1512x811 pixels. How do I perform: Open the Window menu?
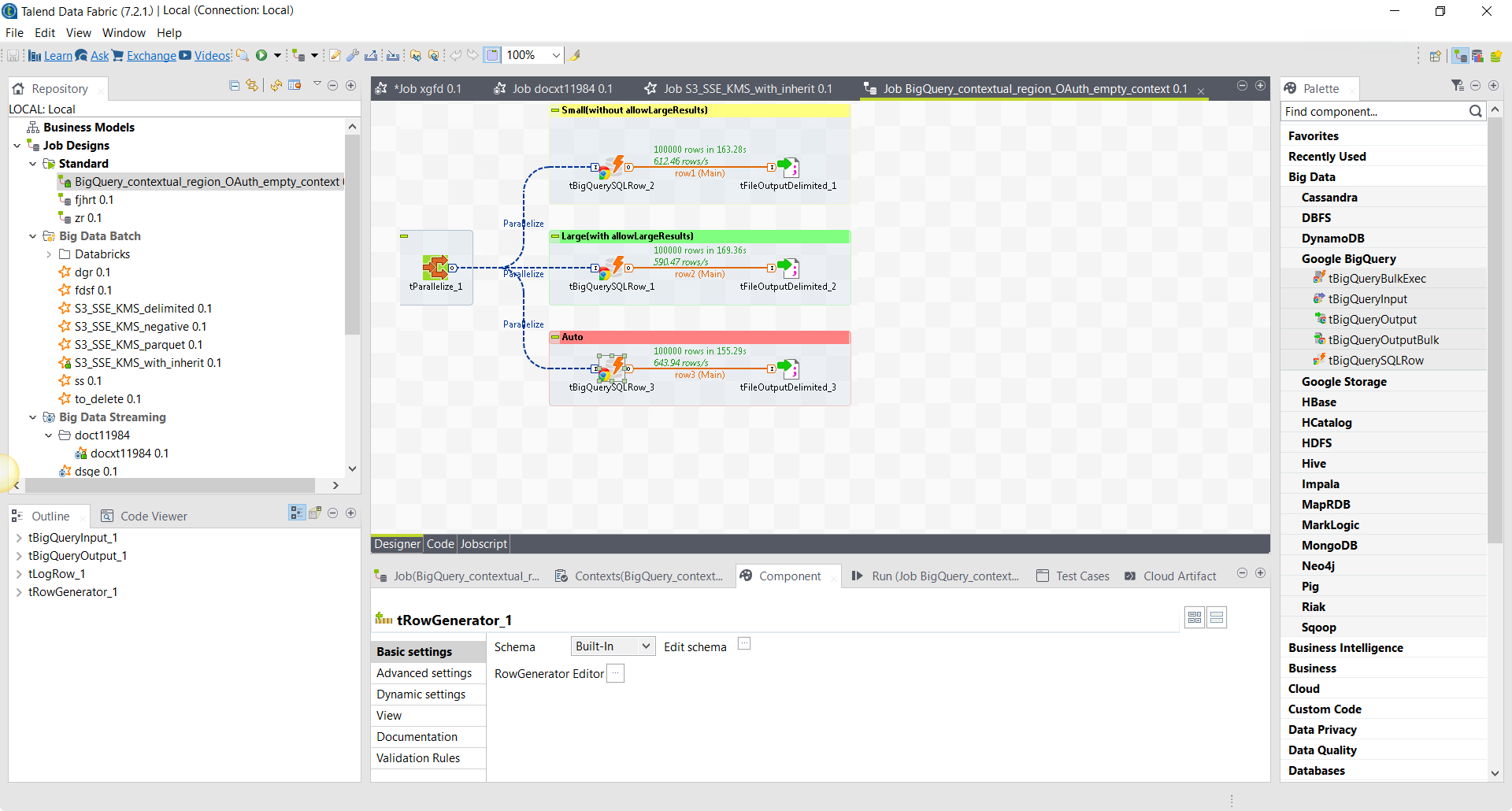tap(124, 33)
